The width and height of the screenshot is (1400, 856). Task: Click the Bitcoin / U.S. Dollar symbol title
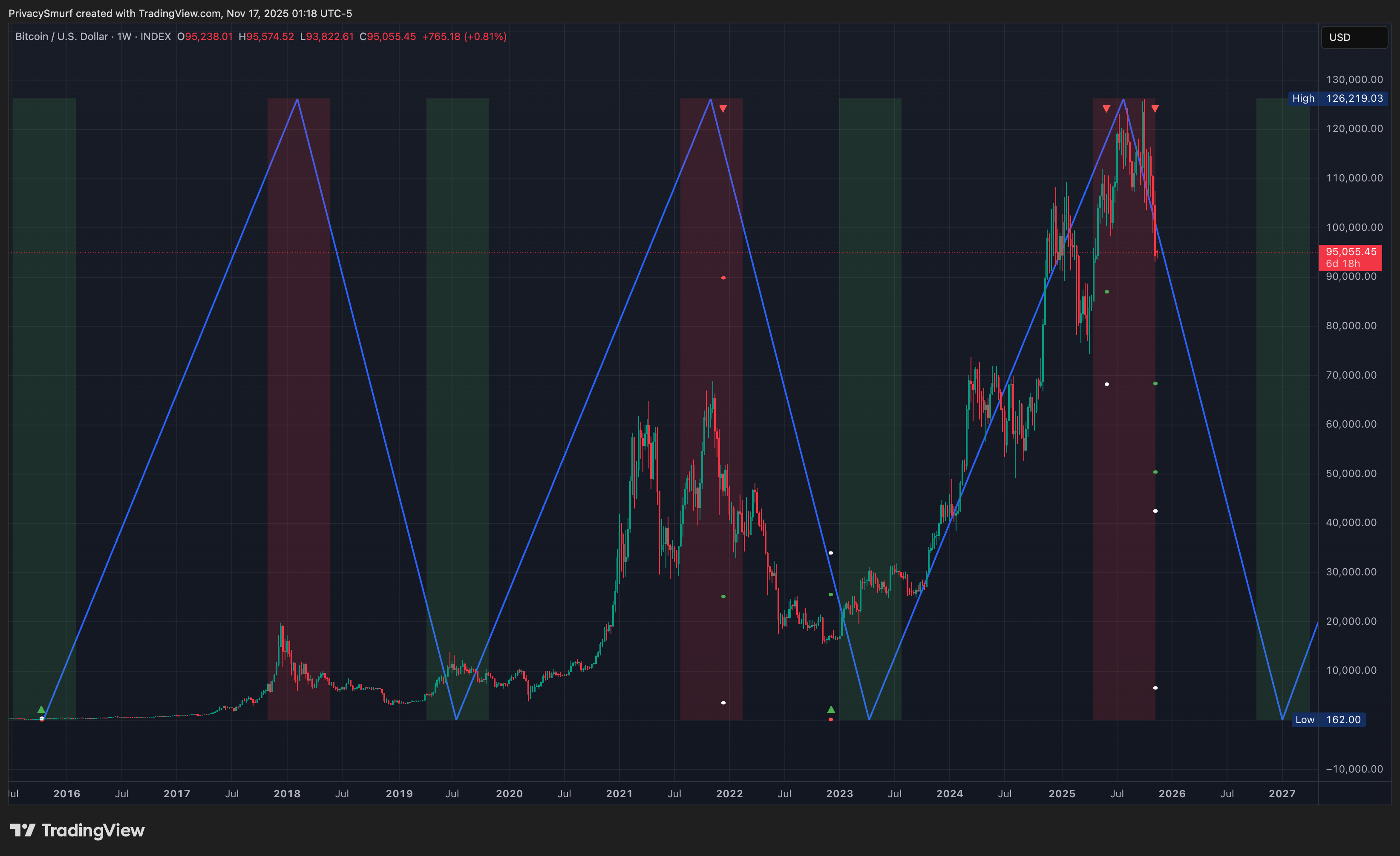61,36
